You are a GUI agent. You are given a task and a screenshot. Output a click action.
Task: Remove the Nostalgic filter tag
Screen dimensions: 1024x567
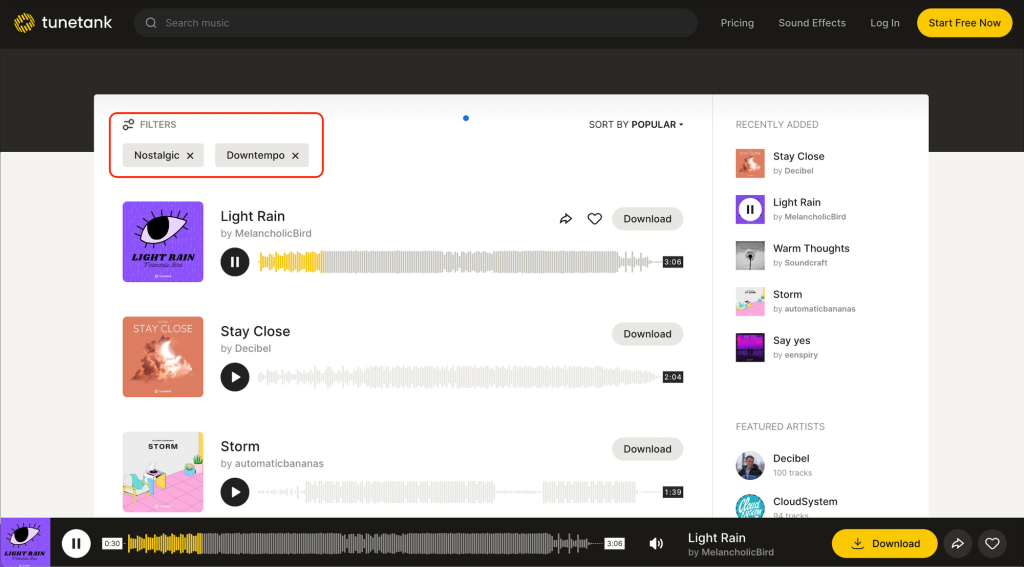190,156
